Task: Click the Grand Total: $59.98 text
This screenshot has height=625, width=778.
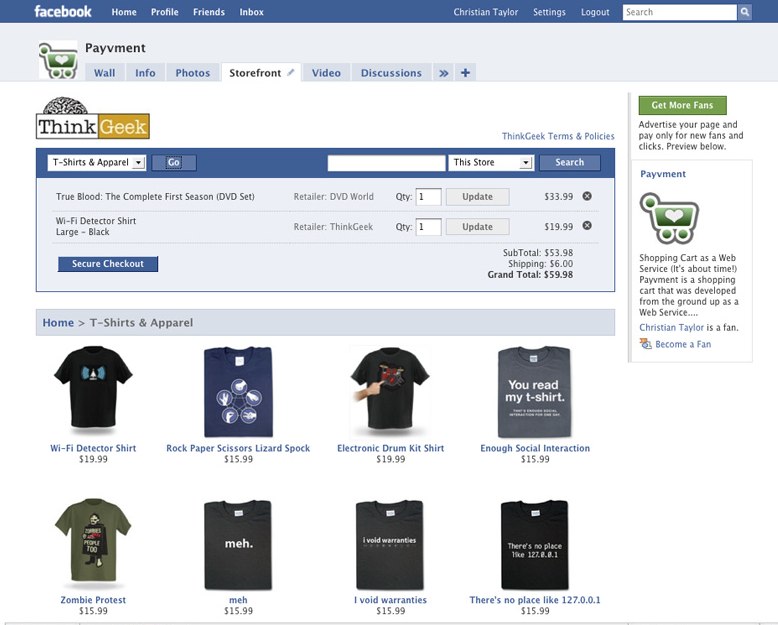Action: tap(530, 274)
